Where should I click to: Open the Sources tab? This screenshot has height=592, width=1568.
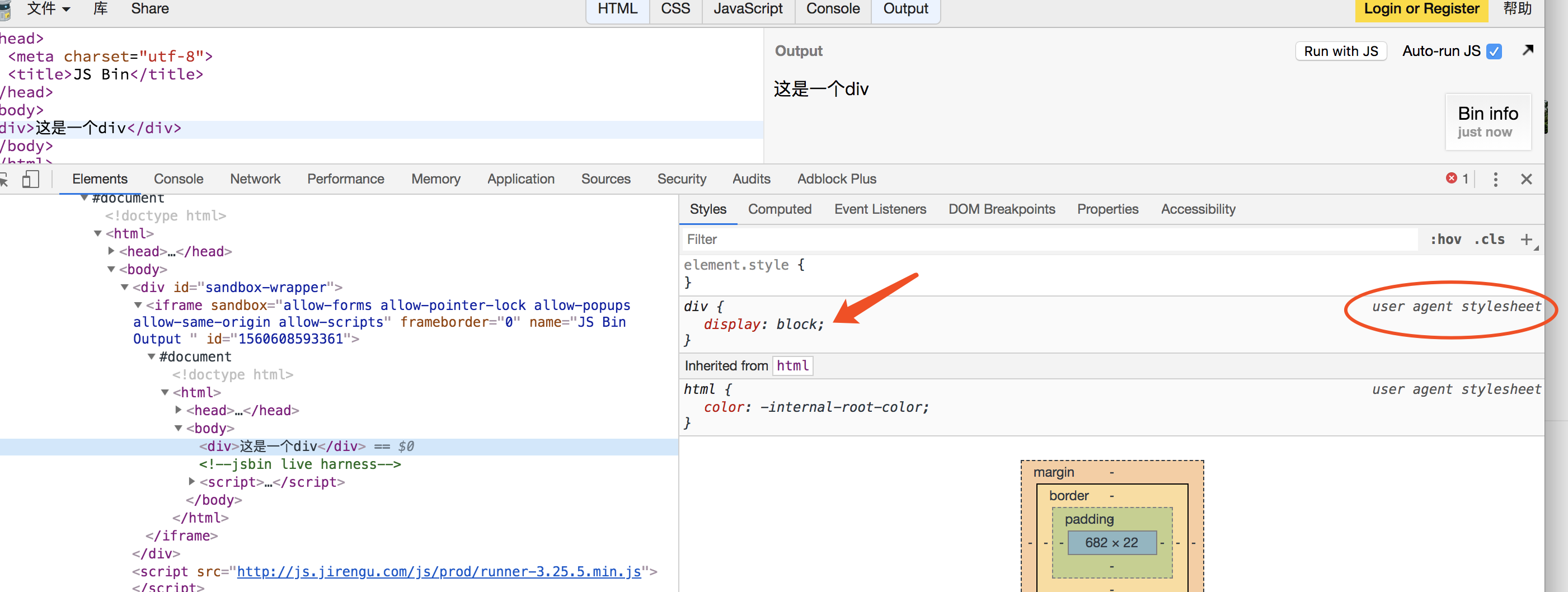(605, 179)
